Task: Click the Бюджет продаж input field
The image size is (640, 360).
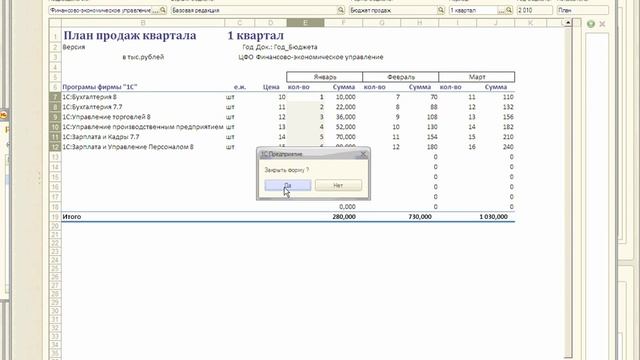Action: pyautogui.click(x=393, y=10)
